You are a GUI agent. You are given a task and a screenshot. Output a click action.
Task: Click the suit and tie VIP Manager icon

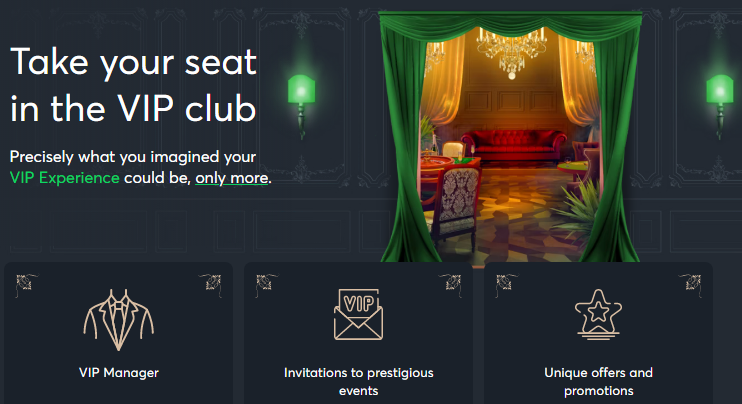click(x=119, y=320)
